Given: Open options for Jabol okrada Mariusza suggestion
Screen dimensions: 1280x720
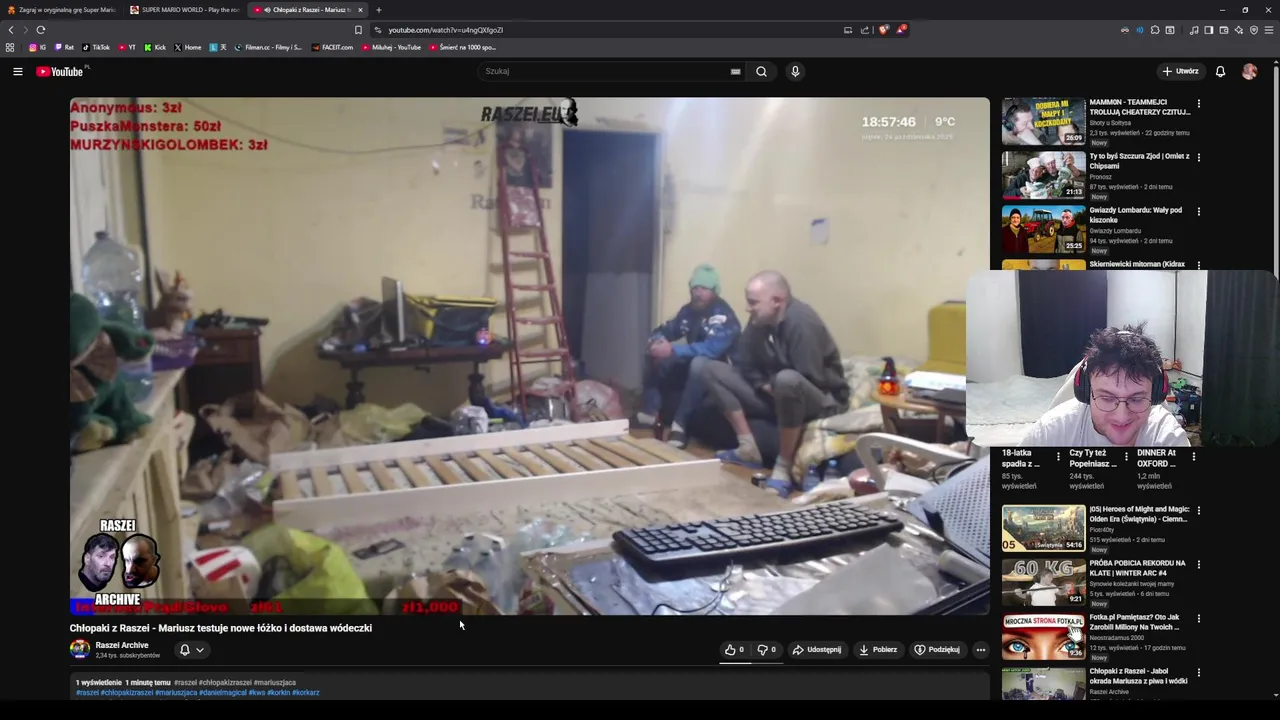Looking at the screenshot, I should (x=1198, y=672).
